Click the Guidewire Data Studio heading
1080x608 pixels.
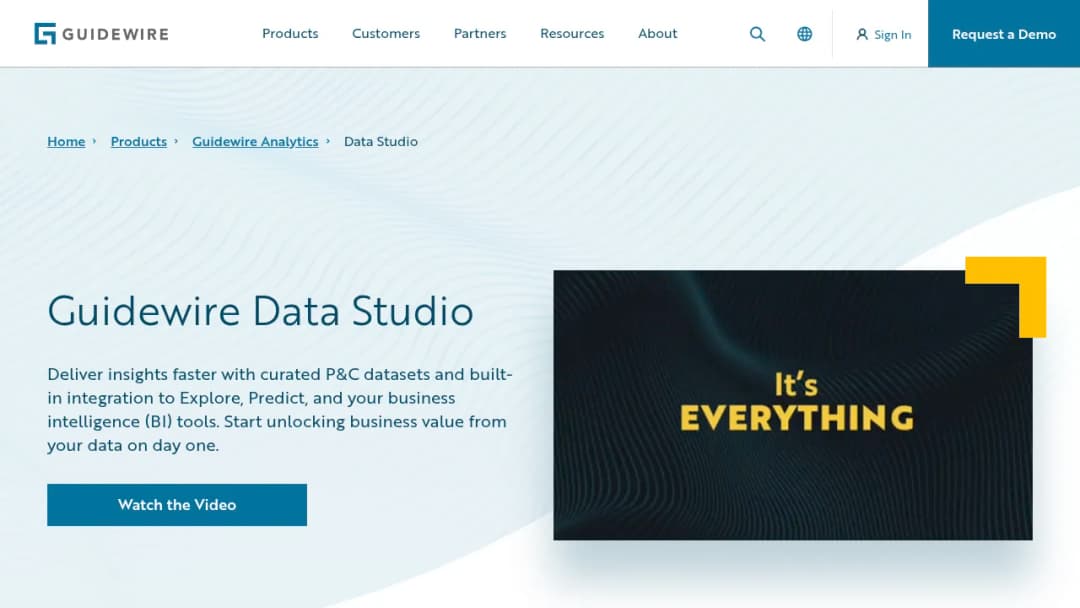(x=260, y=311)
